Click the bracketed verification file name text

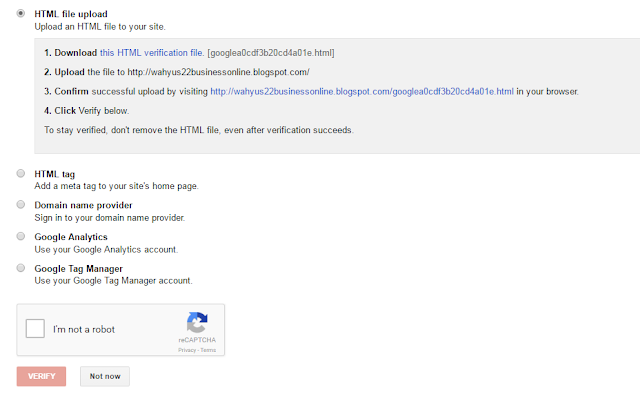point(271,53)
